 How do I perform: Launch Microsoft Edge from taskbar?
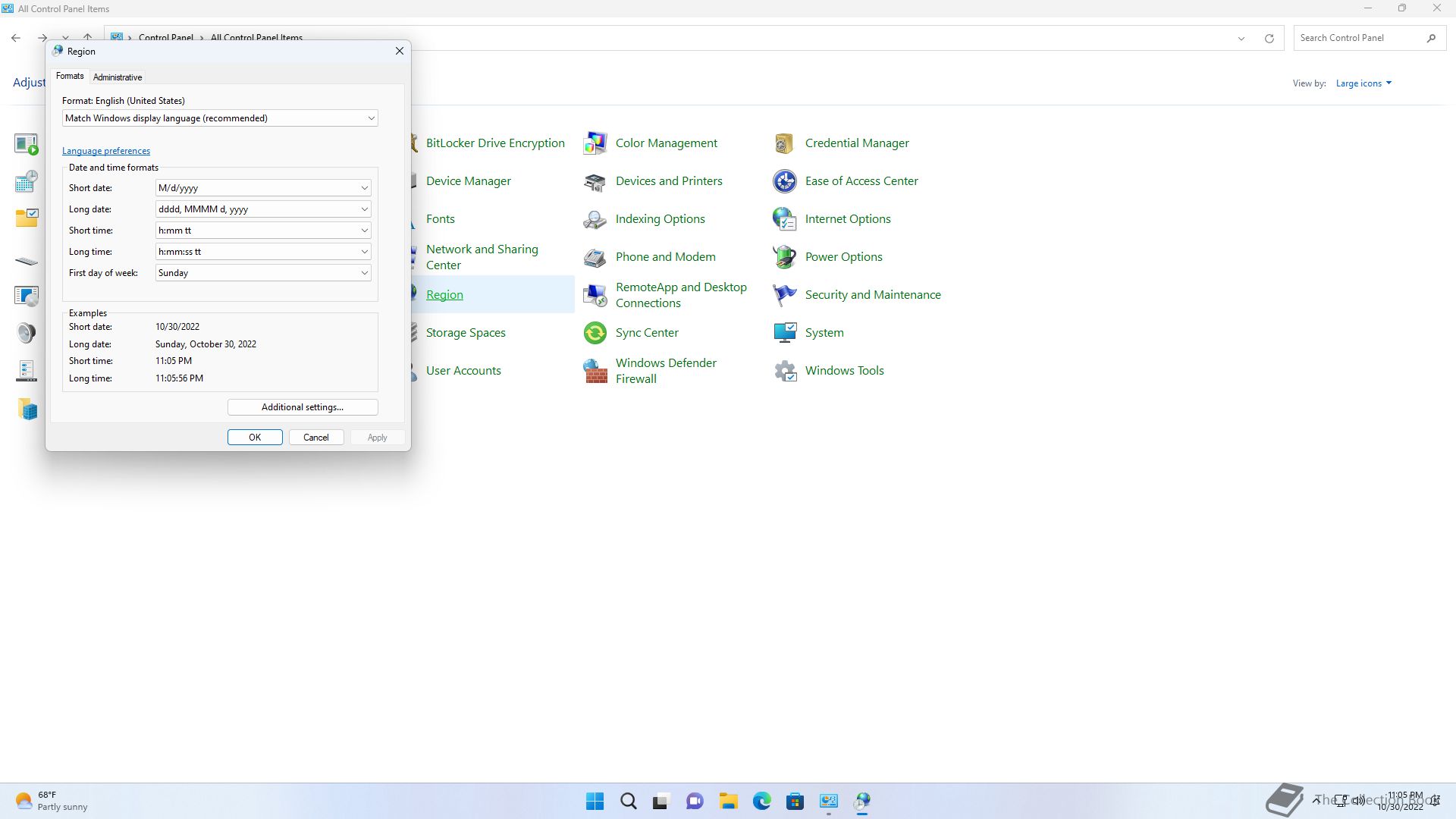(762, 801)
